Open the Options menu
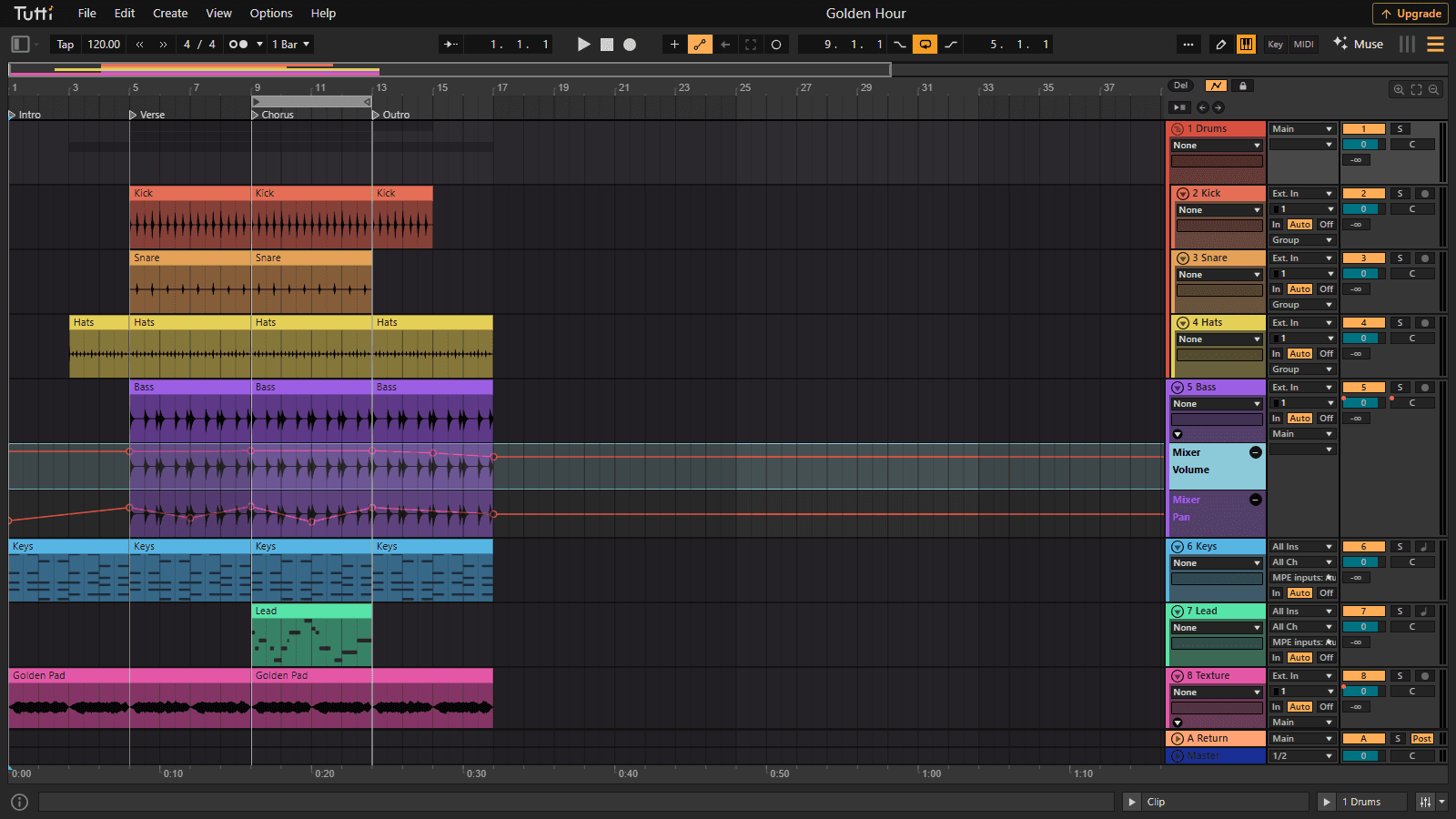Image resolution: width=1456 pixels, height=819 pixels. pos(271,13)
